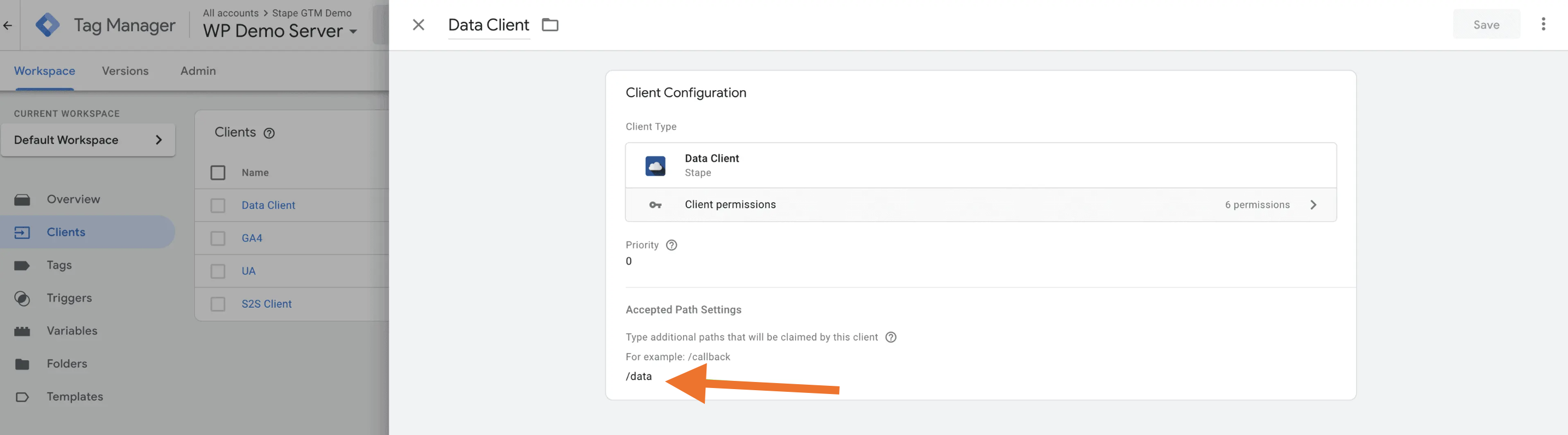Go back using the left arrow

point(7,25)
